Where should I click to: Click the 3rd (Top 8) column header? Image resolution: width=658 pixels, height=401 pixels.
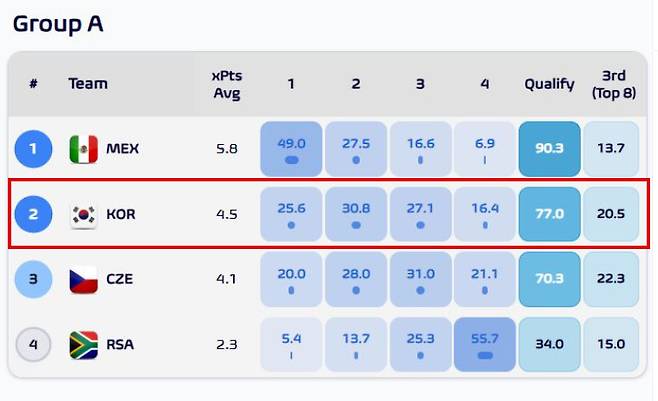point(611,84)
